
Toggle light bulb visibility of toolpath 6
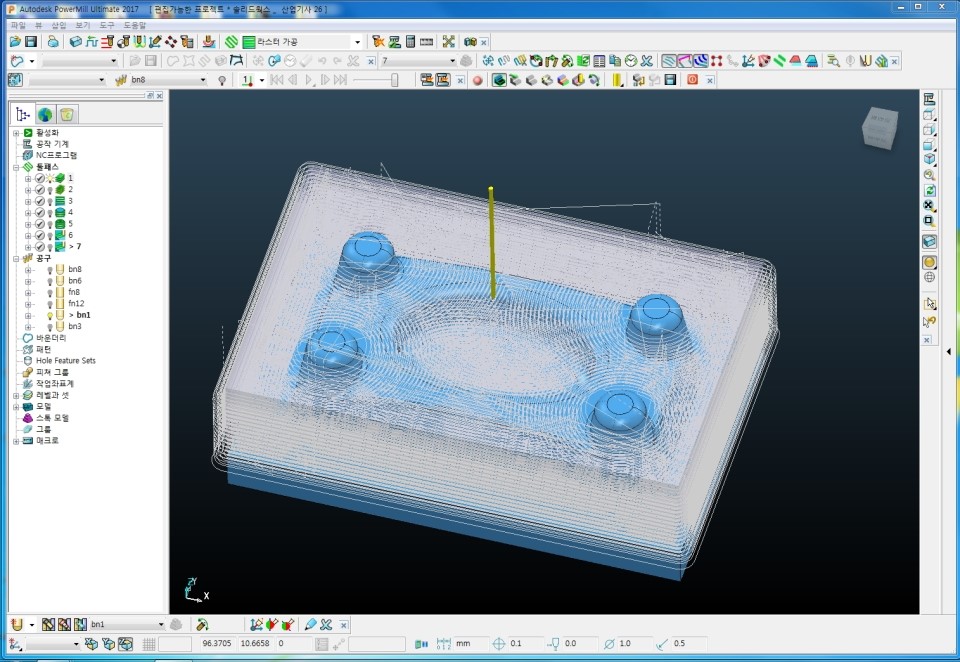[50, 236]
